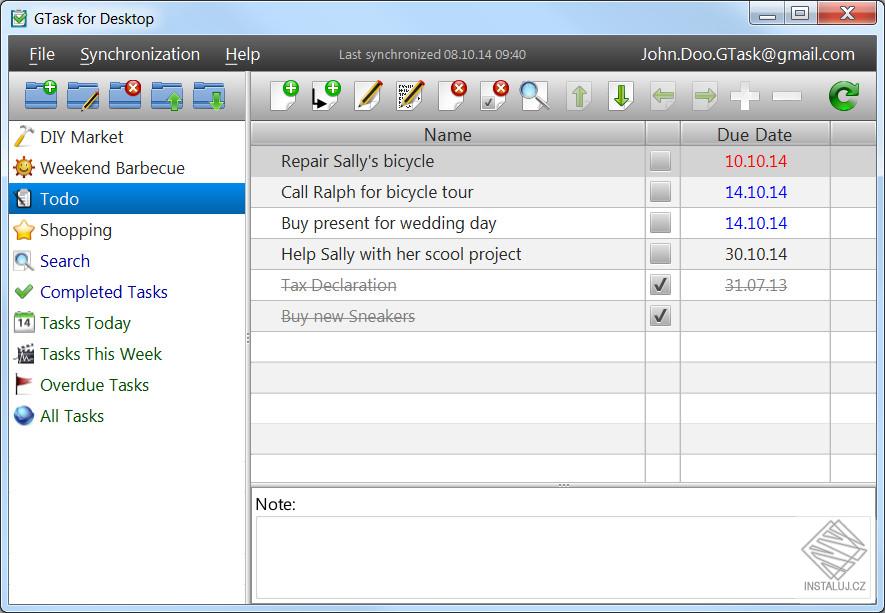The width and height of the screenshot is (885, 613).
Task: Uncheck the 'Tax Declaration' task
Action: [659, 285]
